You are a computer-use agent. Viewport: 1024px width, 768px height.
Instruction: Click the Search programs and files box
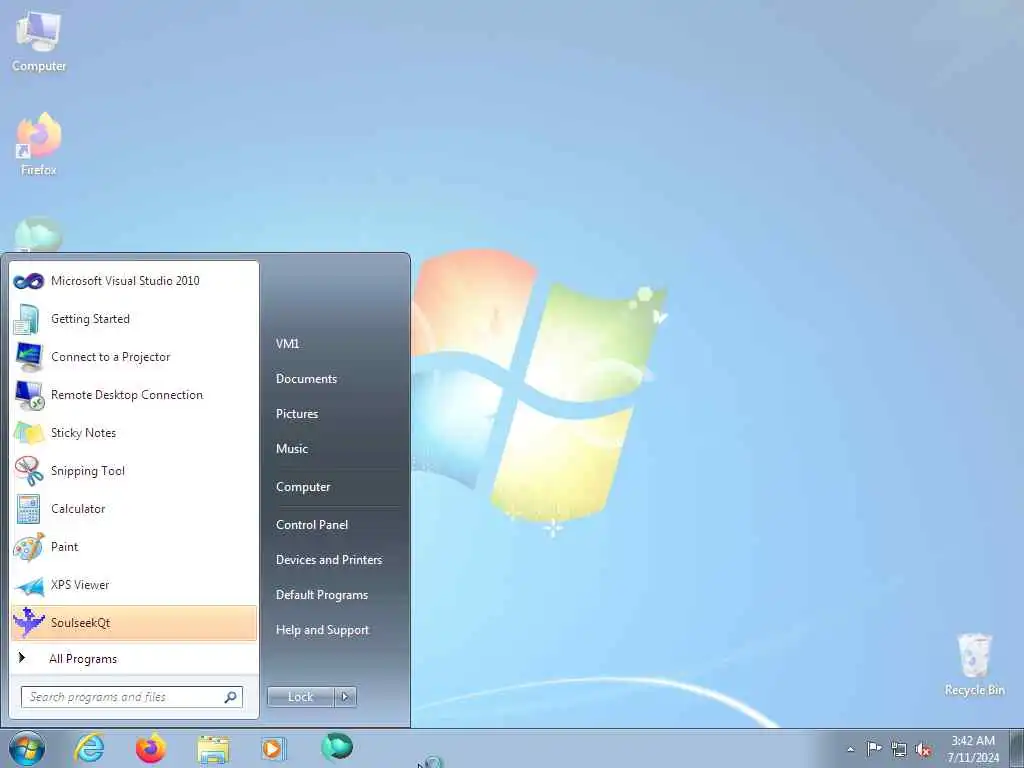(x=132, y=697)
